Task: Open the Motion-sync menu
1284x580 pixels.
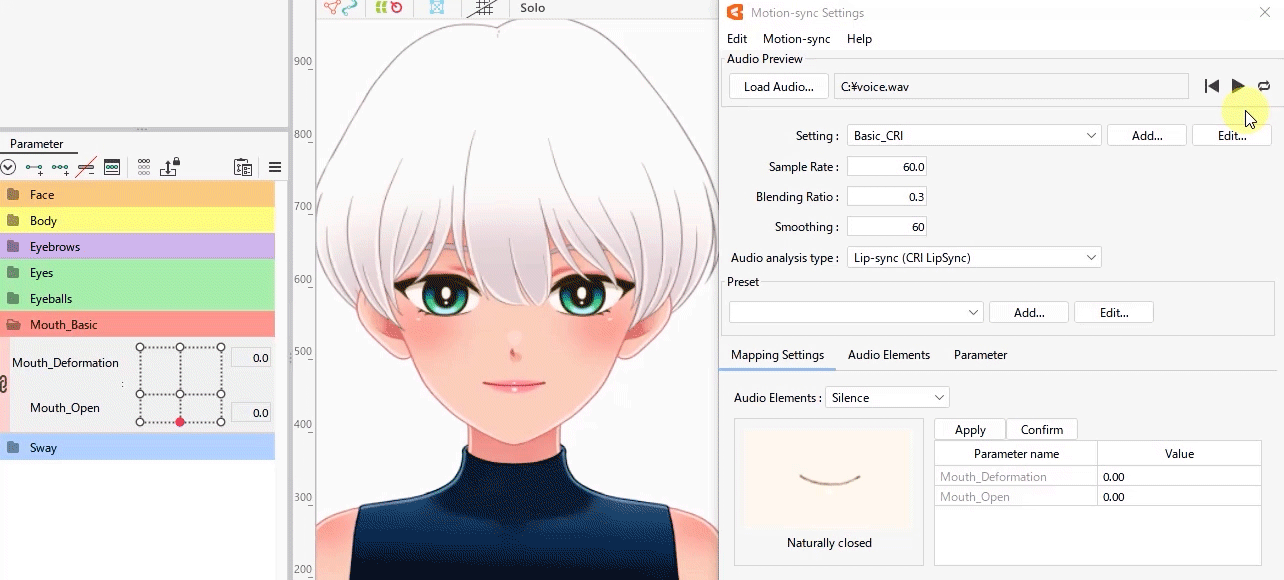Action: pos(796,39)
